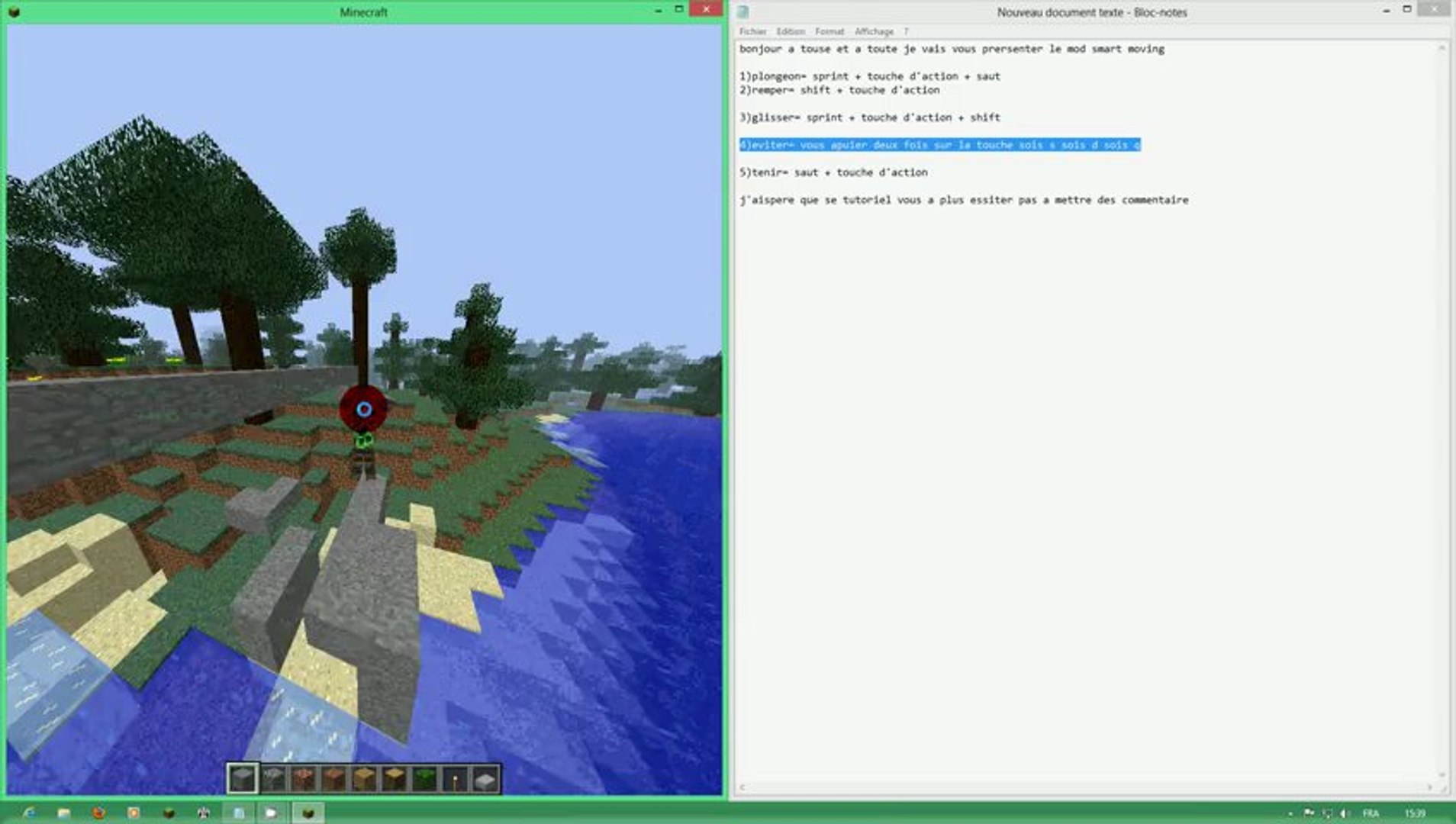This screenshot has width=1456, height=824.
Task: Open the Format menu in Bloc-notes
Action: [x=829, y=31]
